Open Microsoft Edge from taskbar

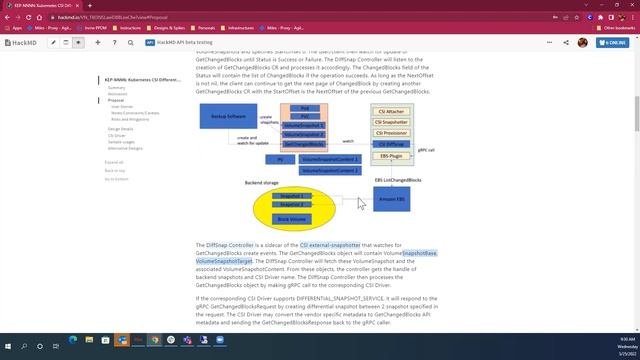click(73, 340)
